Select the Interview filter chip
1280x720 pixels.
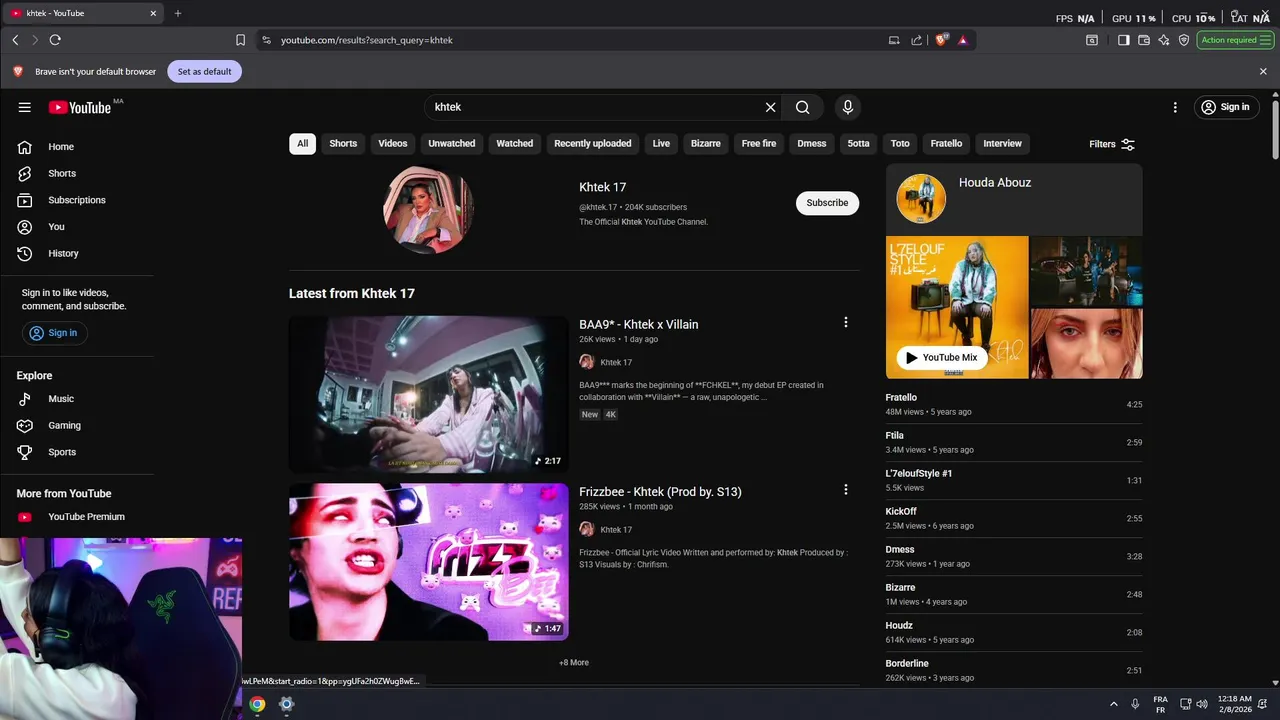click(1003, 143)
